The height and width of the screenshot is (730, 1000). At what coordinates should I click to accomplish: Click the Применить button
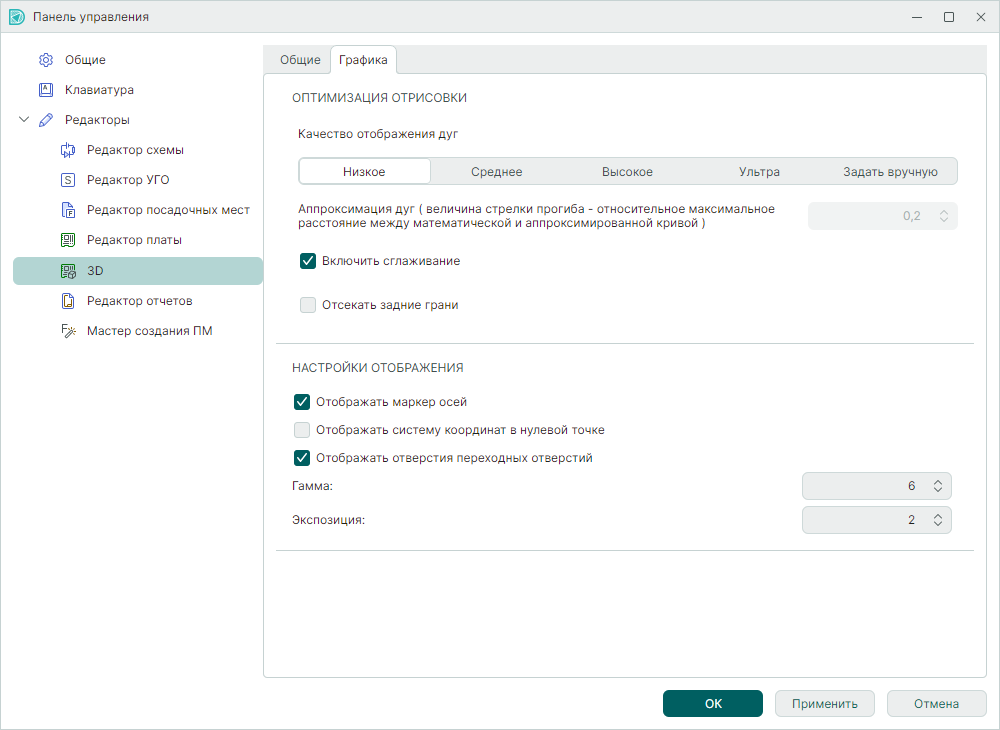click(824, 704)
